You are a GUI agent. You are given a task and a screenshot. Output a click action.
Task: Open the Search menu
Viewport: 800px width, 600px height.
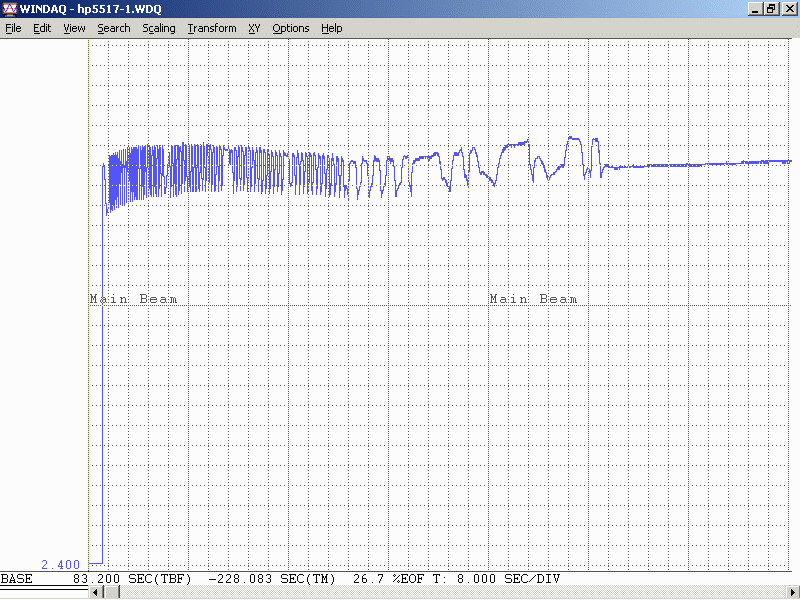click(114, 28)
